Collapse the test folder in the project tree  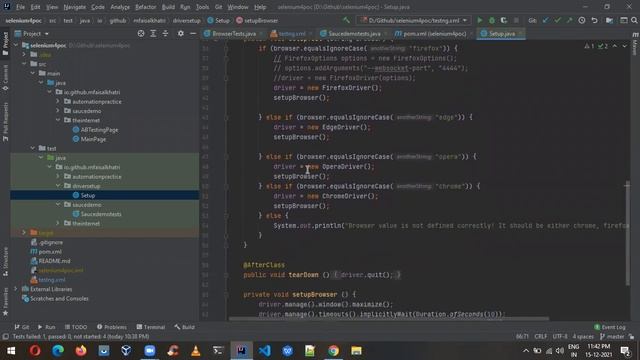(33, 148)
